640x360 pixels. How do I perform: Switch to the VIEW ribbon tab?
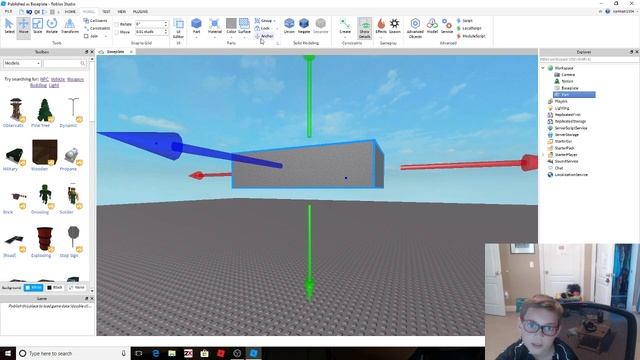tap(122, 11)
